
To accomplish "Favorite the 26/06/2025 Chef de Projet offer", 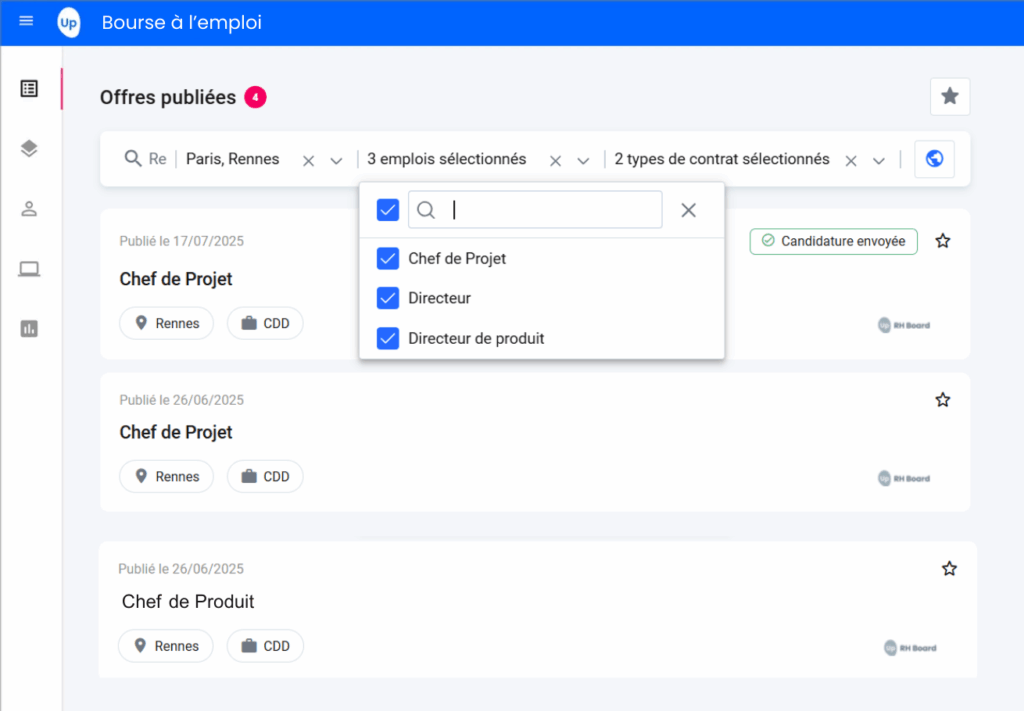I will (x=942, y=400).
